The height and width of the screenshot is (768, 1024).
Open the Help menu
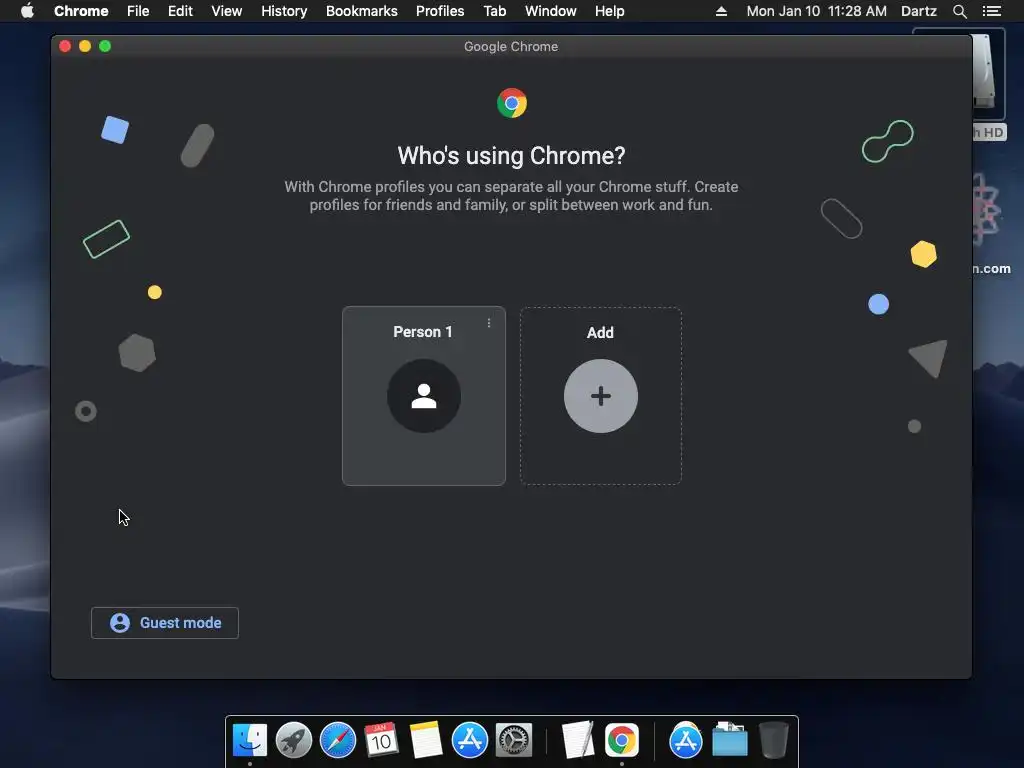click(x=609, y=11)
